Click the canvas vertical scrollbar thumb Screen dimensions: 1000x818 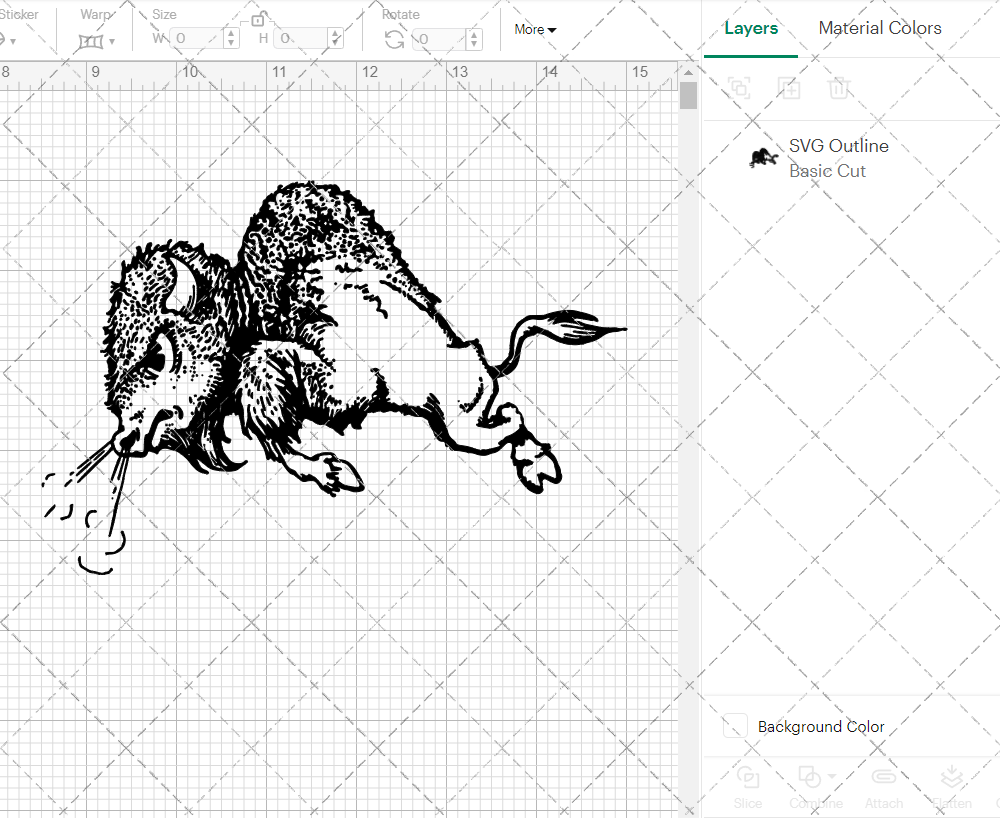pyautogui.click(x=688, y=96)
